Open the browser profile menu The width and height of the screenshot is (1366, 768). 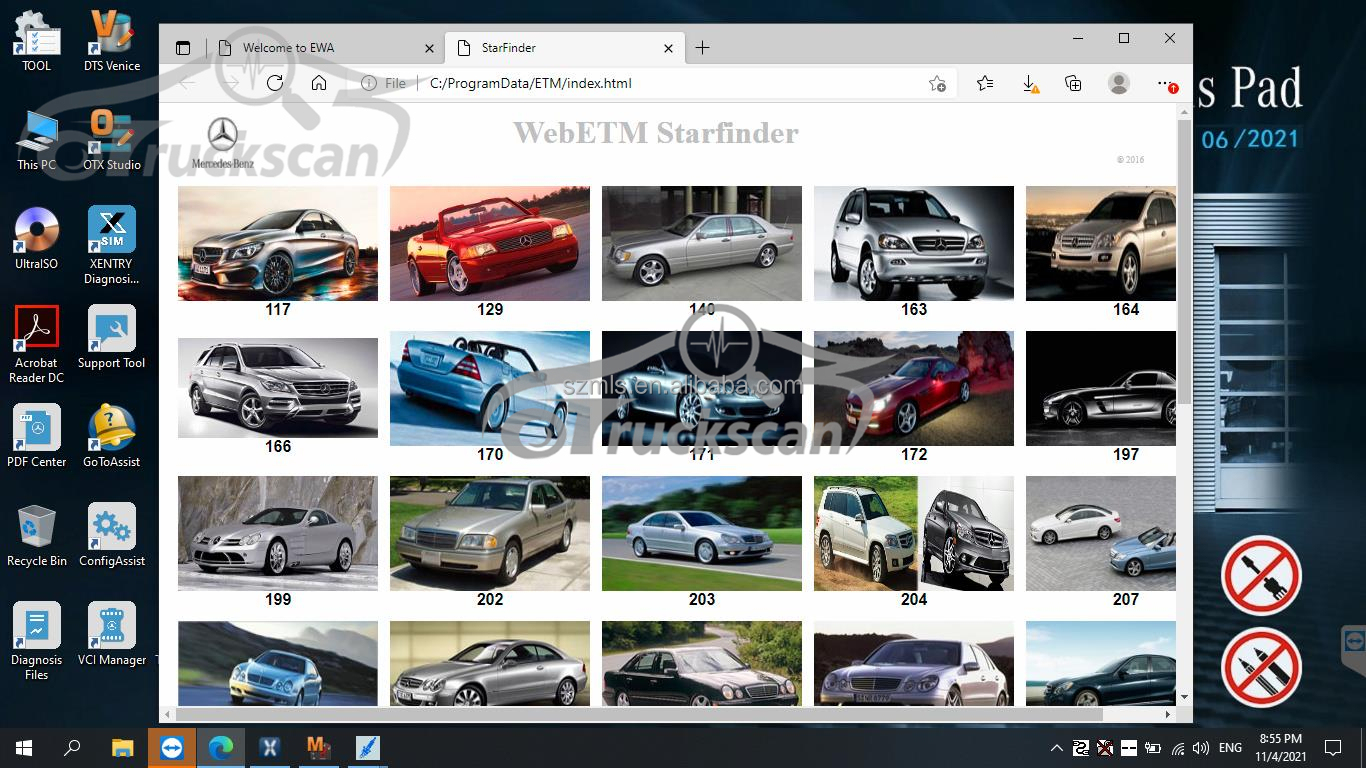pyautogui.click(x=1119, y=83)
